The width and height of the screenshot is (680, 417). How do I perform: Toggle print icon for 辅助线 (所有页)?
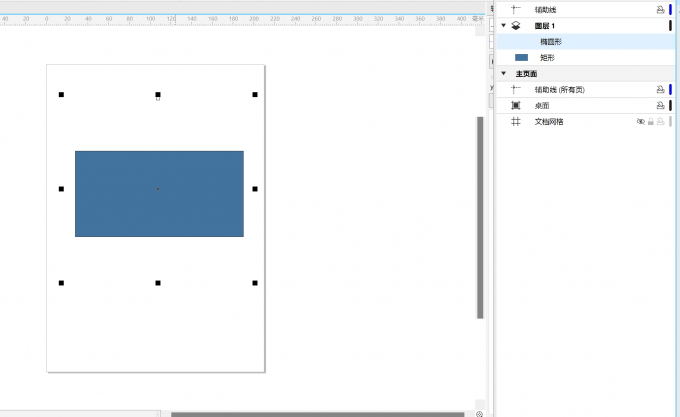[x=660, y=89]
